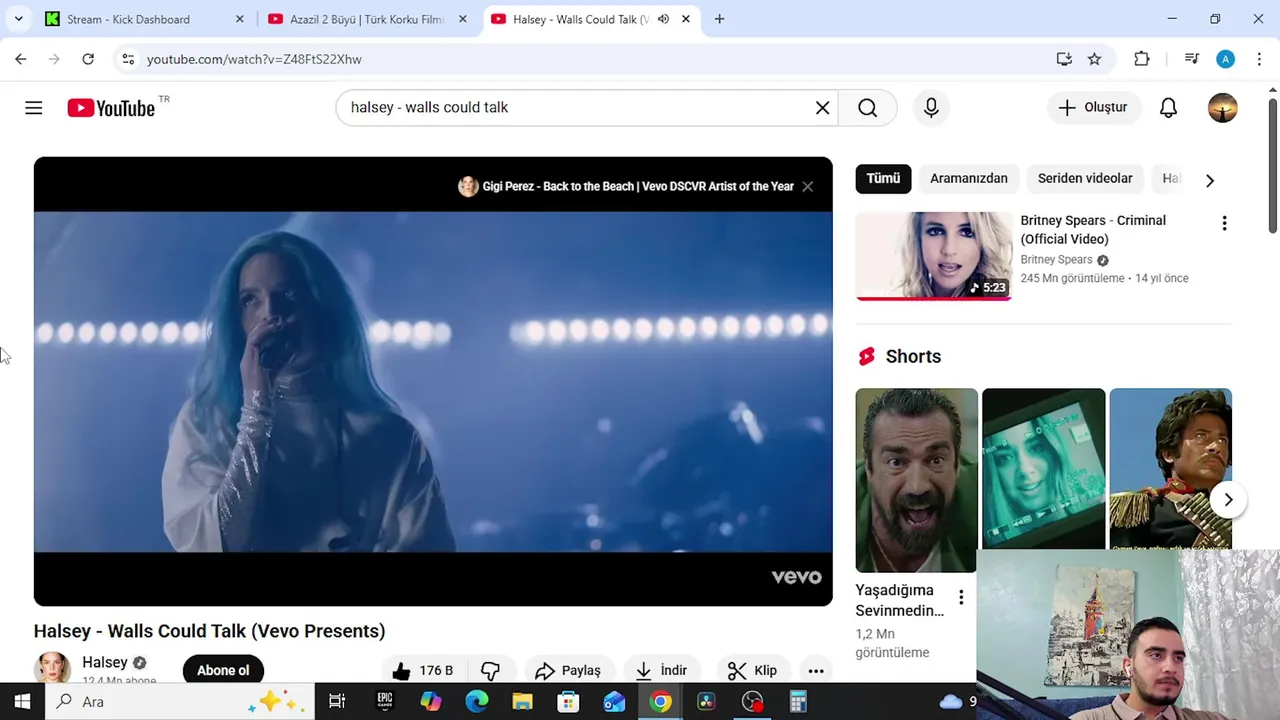Launch Epic Games from the taskbar
This screenshot has width=1280, height=720.
(384, 701)
